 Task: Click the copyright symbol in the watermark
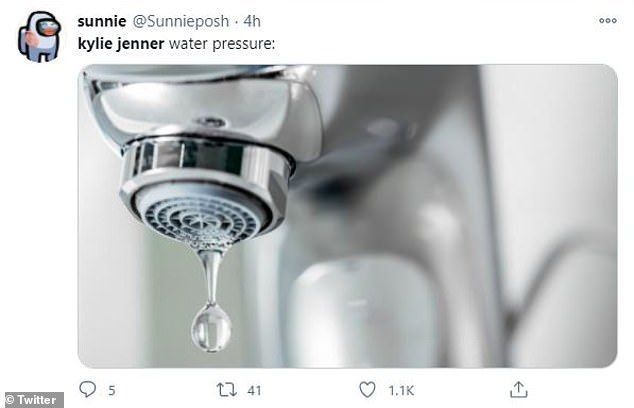click(x=9, y=400)
